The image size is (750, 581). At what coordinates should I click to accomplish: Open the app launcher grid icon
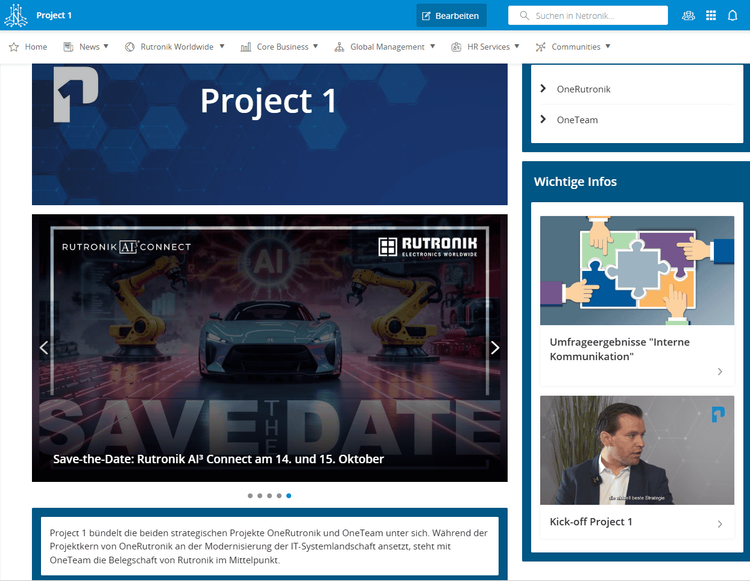pos(711,15)
